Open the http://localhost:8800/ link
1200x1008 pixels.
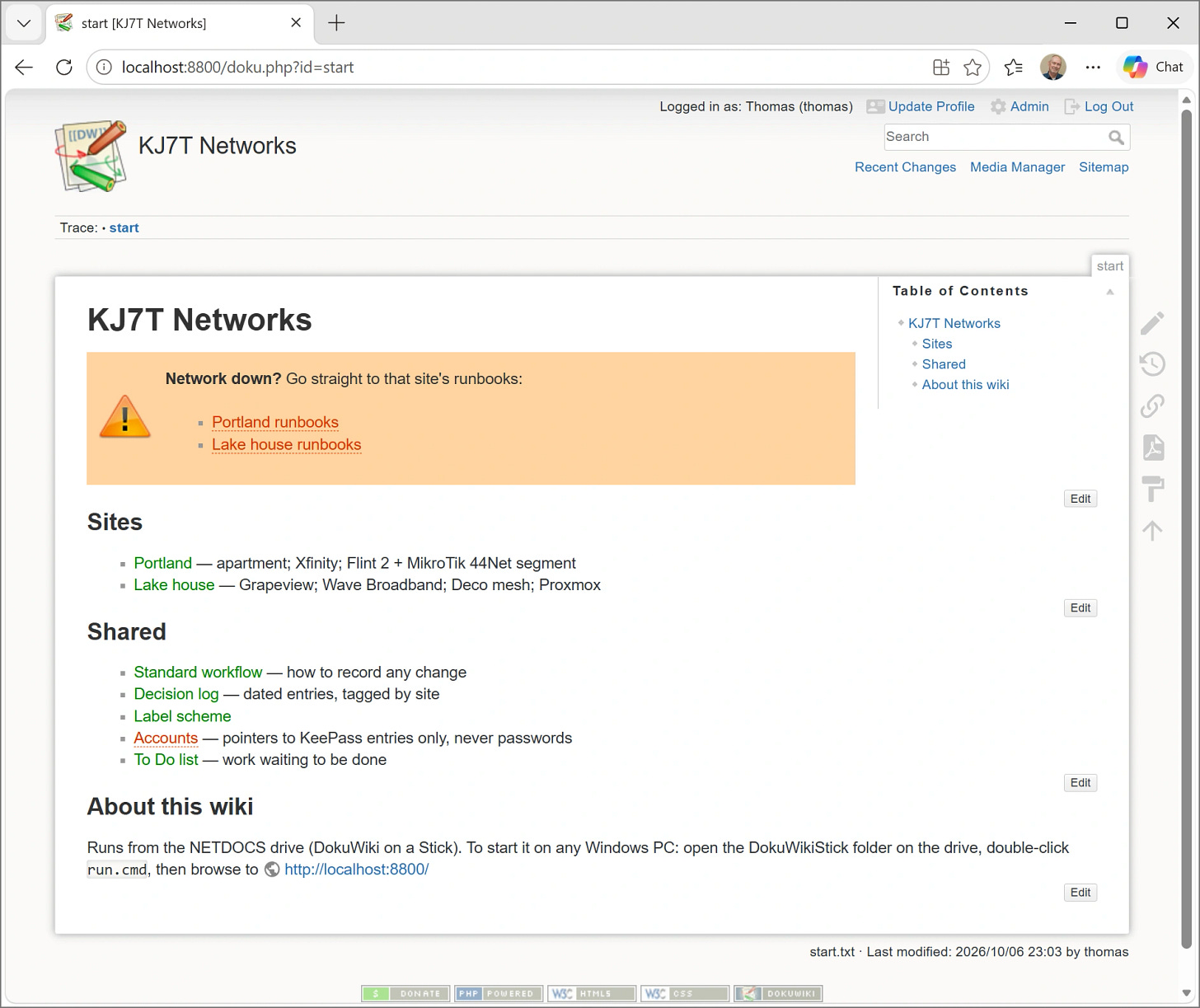pyautogui.click(x=356, y=869)
